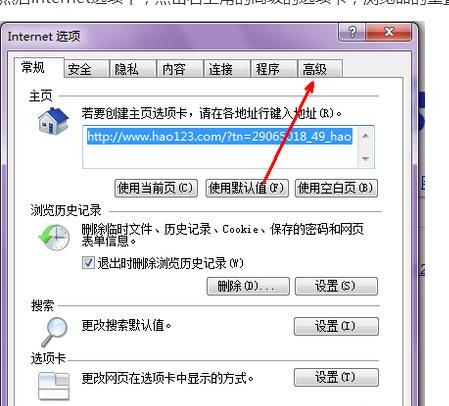The width and height of the screenshot is (449, 406).
Task: Click the up arrow in home page URL box
Action: pos(365,136)
